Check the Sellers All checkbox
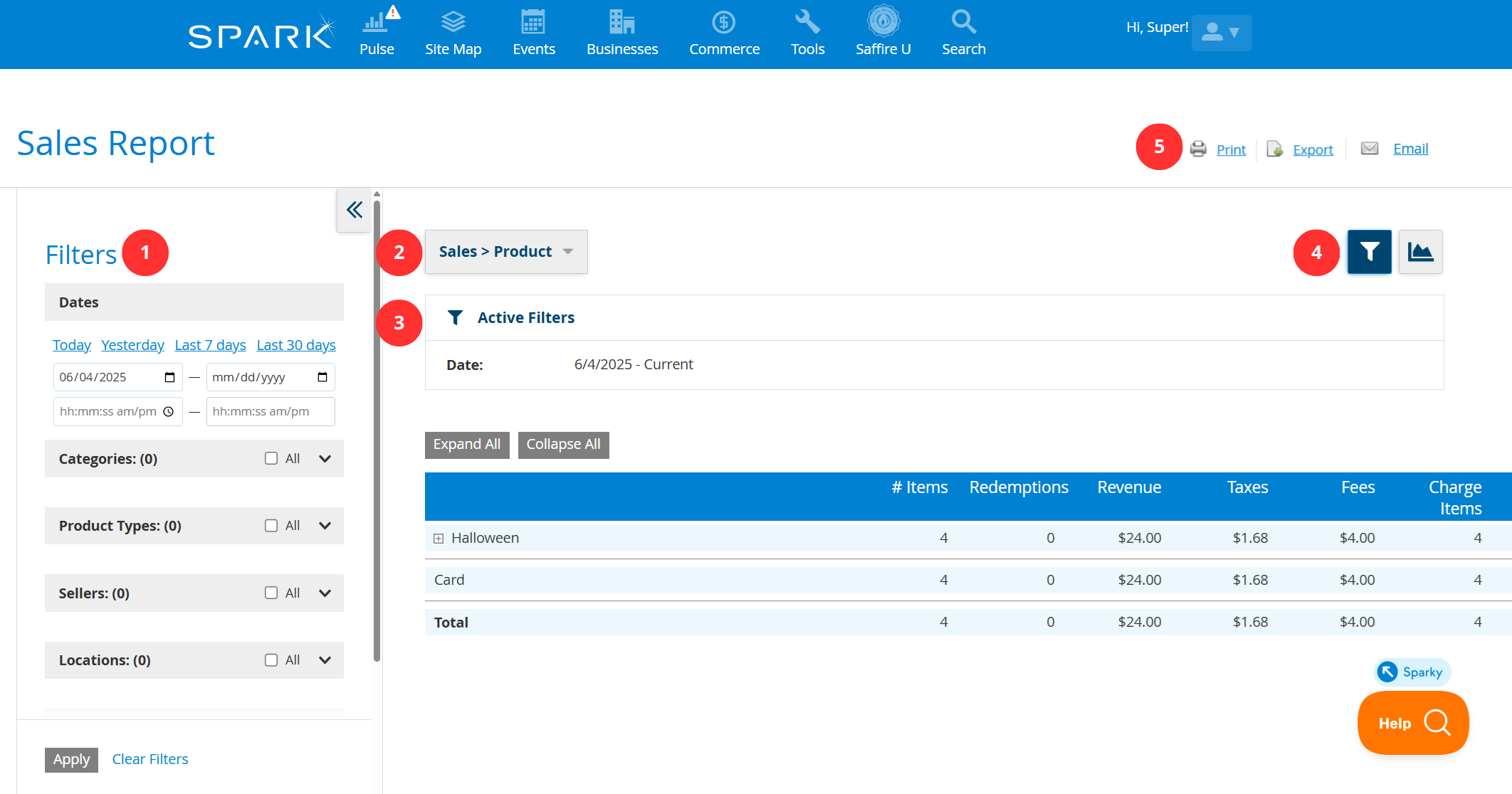Screen dimensions: 1512x794 tap(271, 593)
